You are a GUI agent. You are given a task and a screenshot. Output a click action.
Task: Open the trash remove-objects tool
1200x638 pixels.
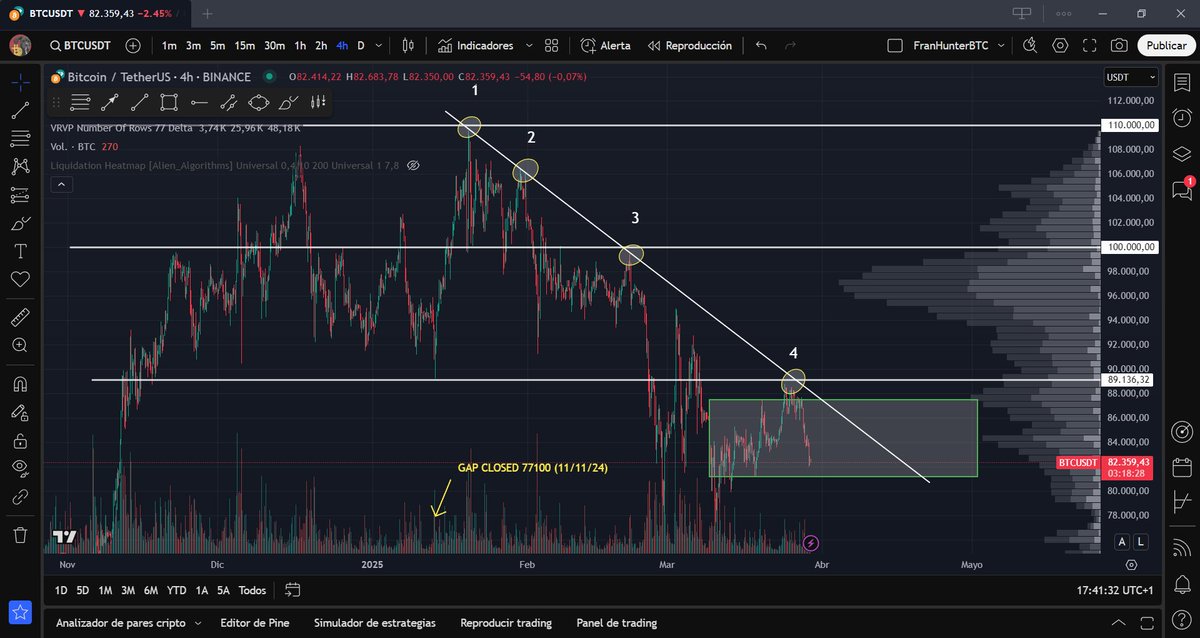20,535
